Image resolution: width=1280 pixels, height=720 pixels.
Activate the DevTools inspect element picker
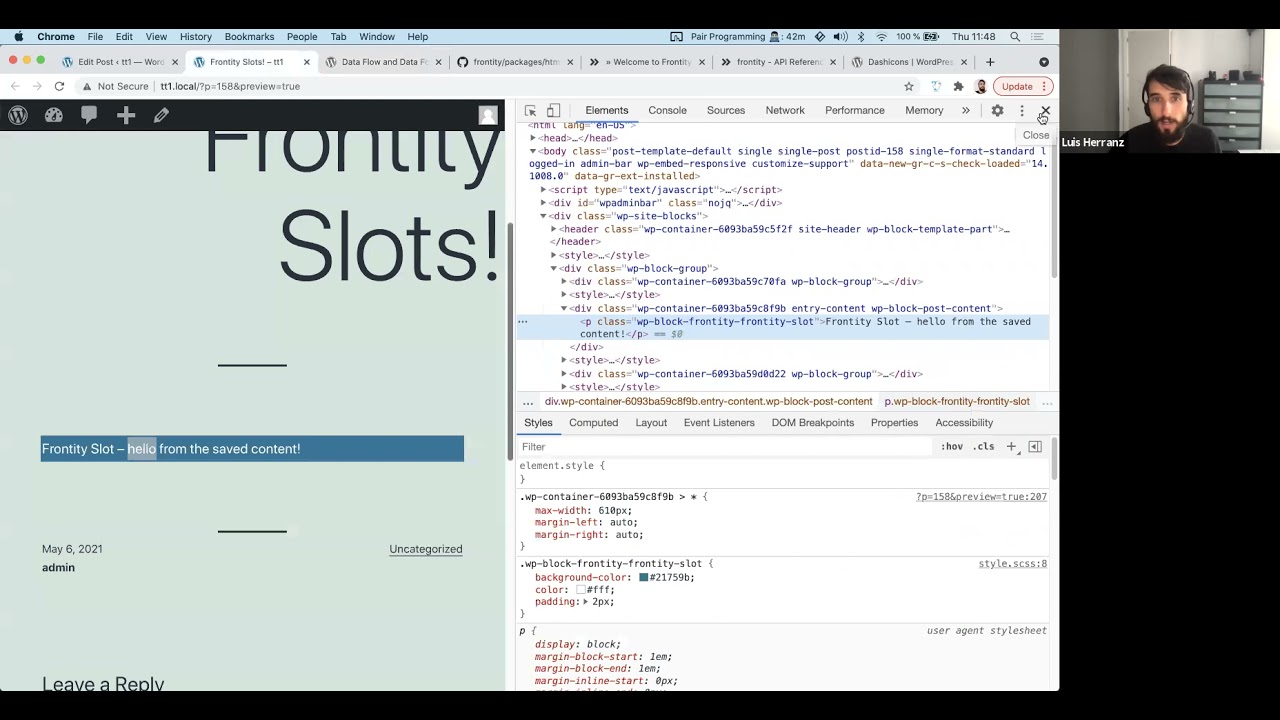click(x=530, y=110)
